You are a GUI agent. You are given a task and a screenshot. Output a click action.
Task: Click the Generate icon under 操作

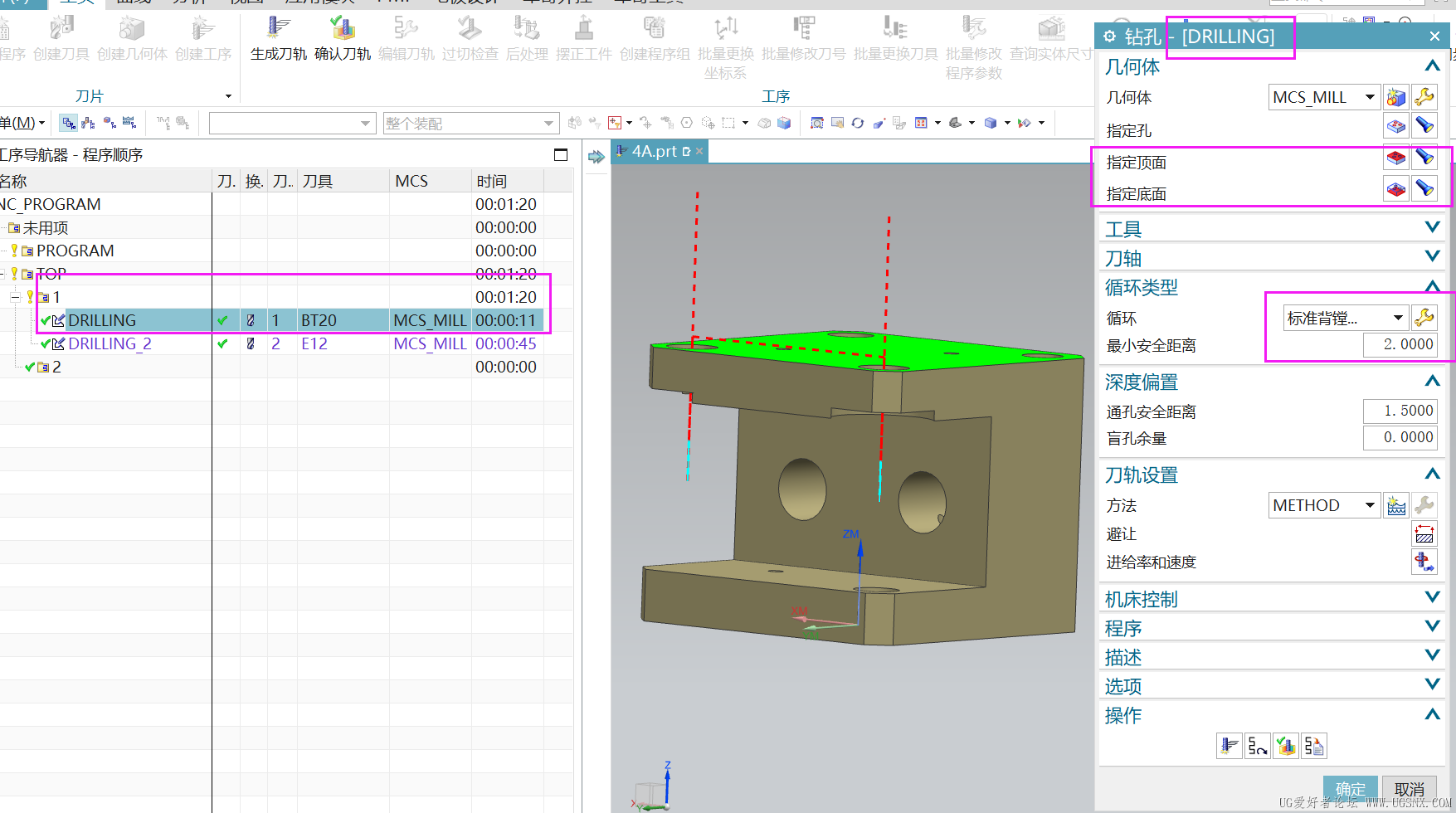coord(1230,747)
